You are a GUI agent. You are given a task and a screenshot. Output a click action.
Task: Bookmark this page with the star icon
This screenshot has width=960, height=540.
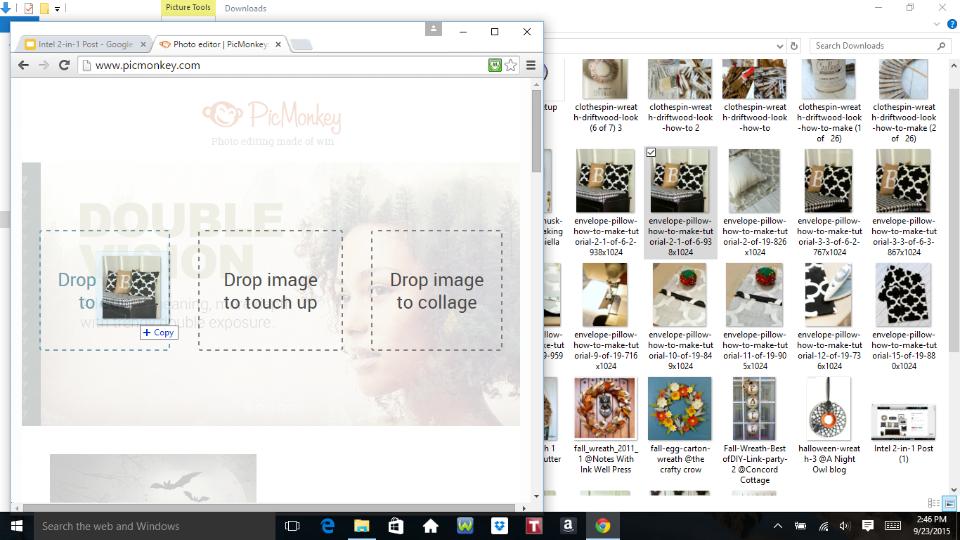tap(511, 65)
